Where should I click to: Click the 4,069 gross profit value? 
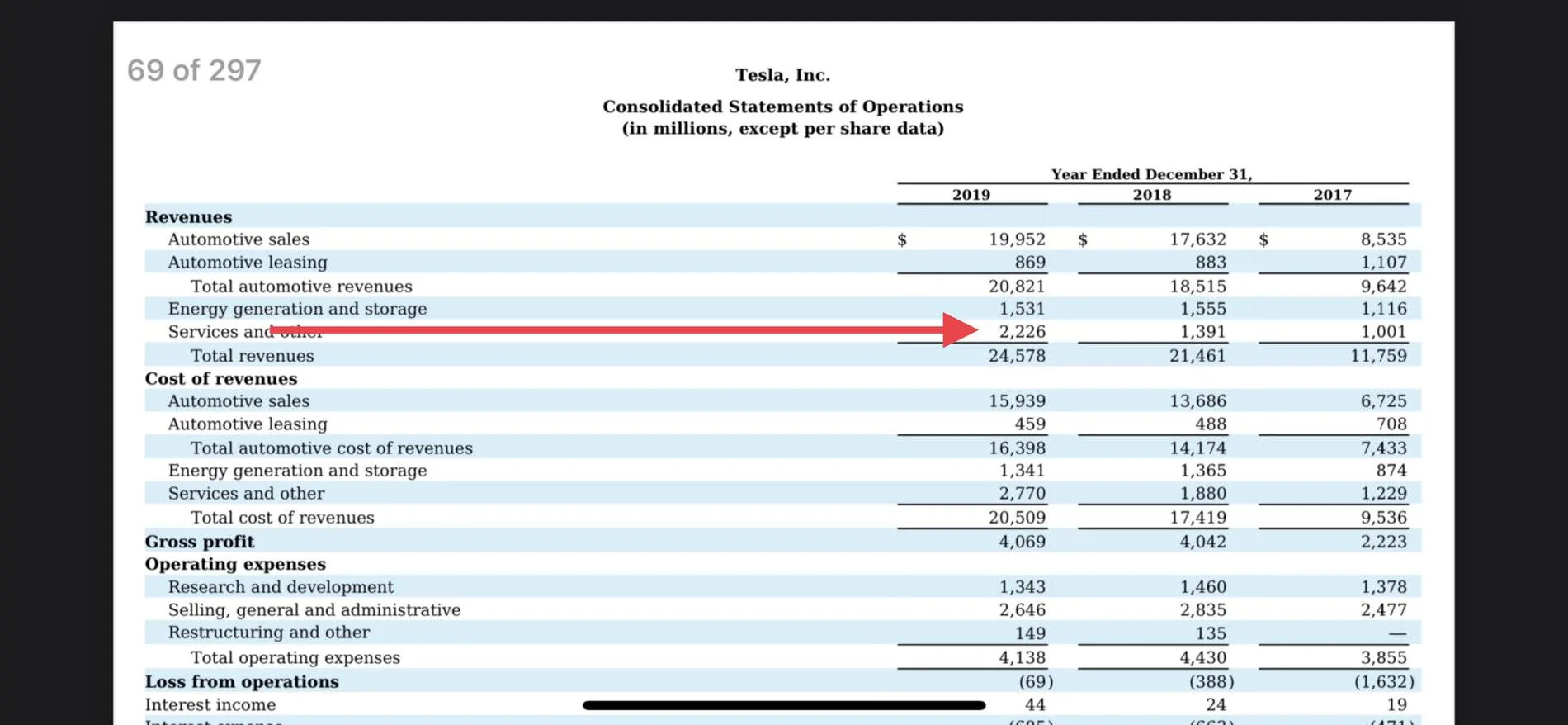(x=1022, y=541)
